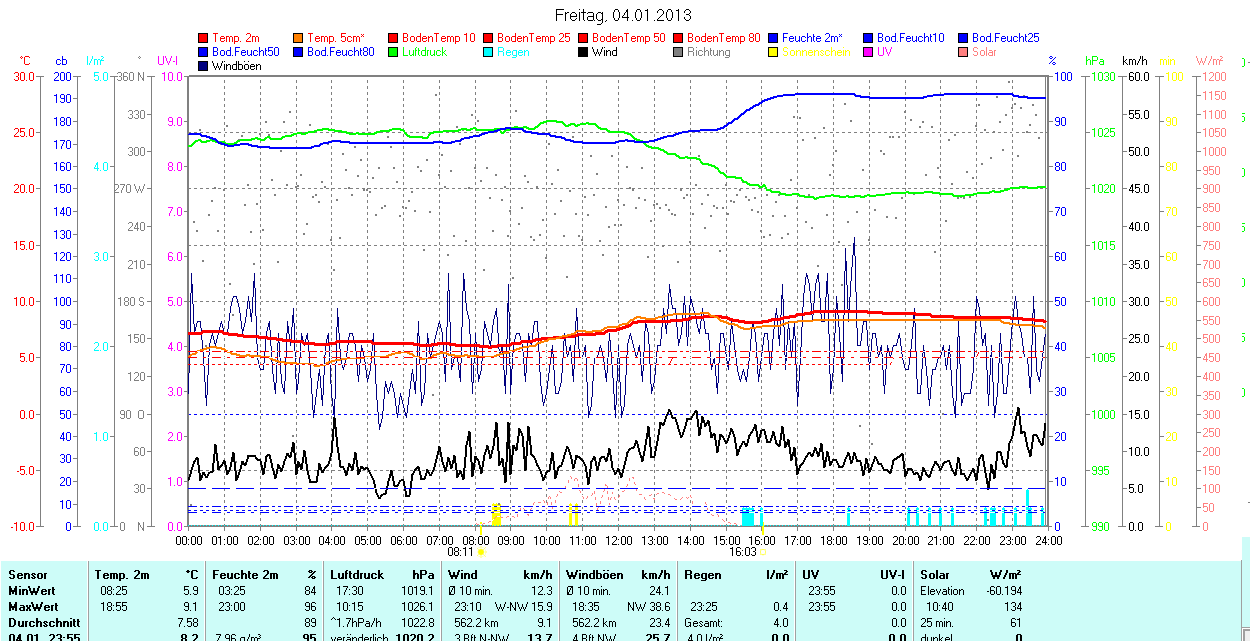The image size is (1250, 641).
Task: Click the sunrise marker at 08:11
Action: tap(481, 551)
